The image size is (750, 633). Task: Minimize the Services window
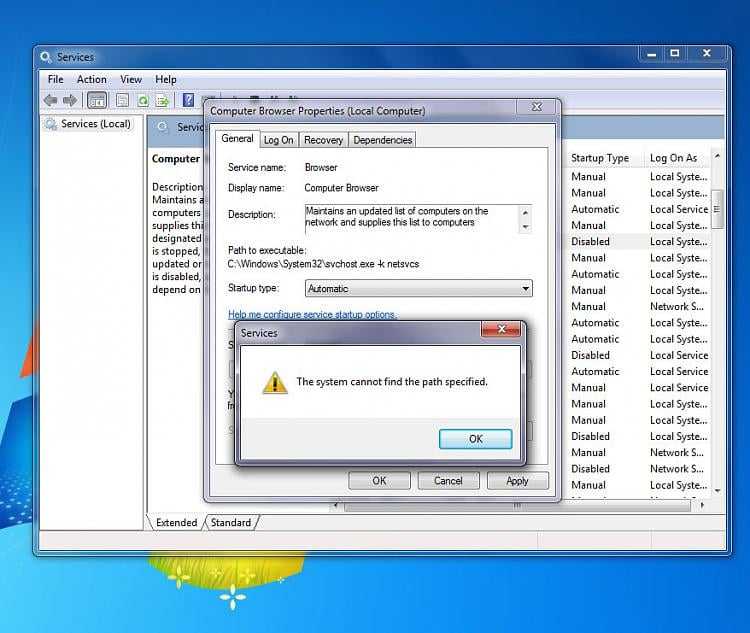click(651, 54)
